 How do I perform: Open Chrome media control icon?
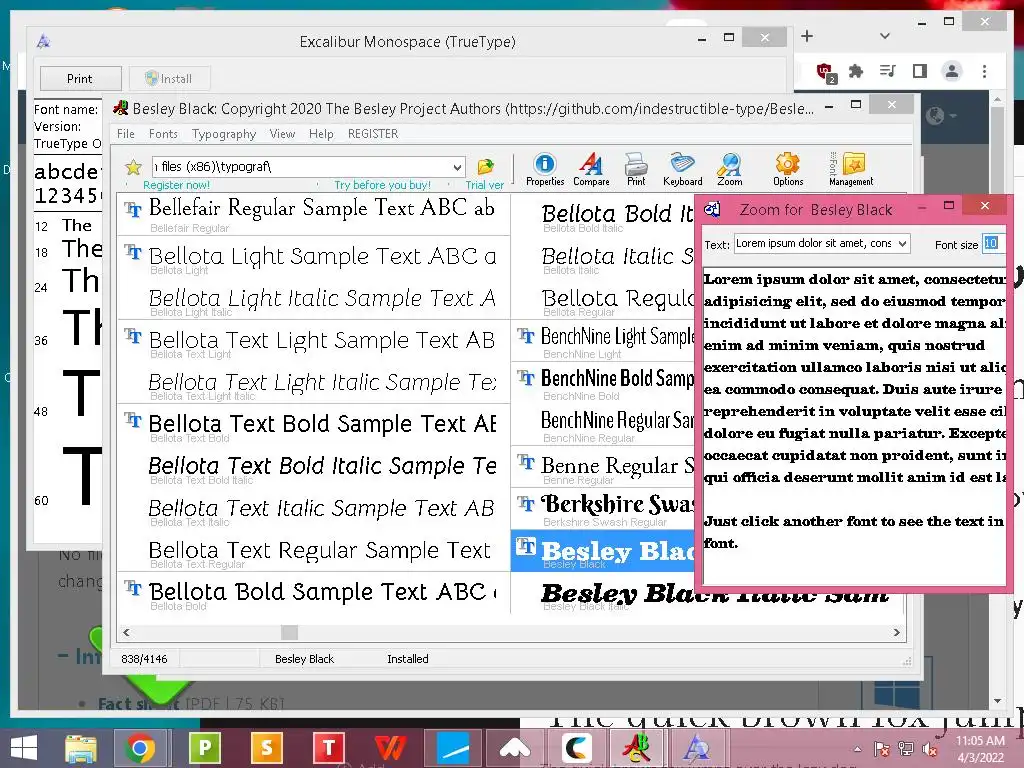coord(888,71)
